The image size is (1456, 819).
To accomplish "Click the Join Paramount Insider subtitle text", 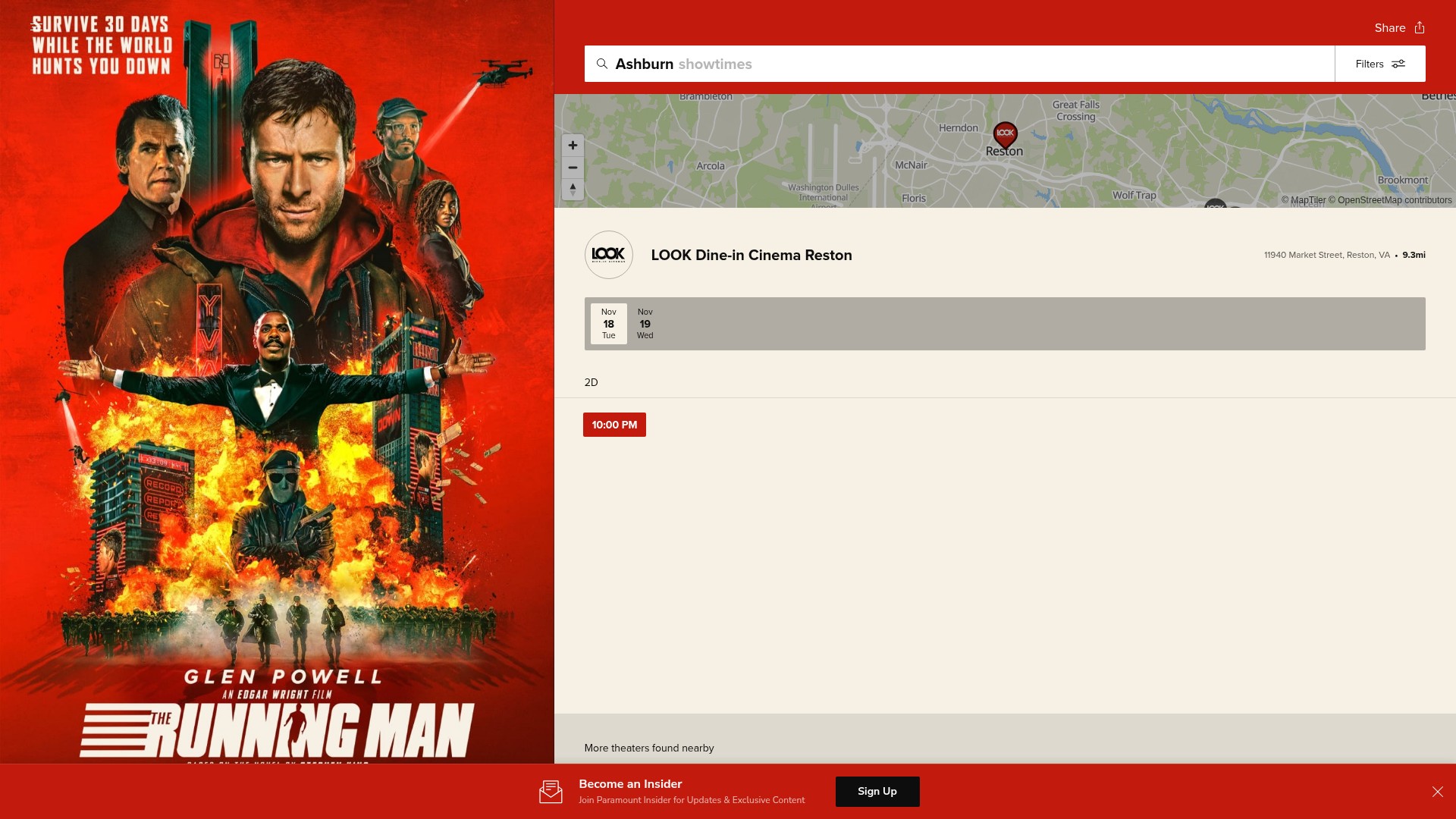I will 692,800.
